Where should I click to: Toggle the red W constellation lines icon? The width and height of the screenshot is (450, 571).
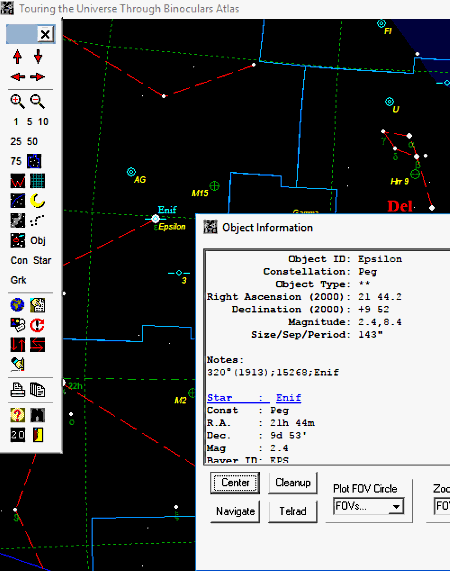17,181
